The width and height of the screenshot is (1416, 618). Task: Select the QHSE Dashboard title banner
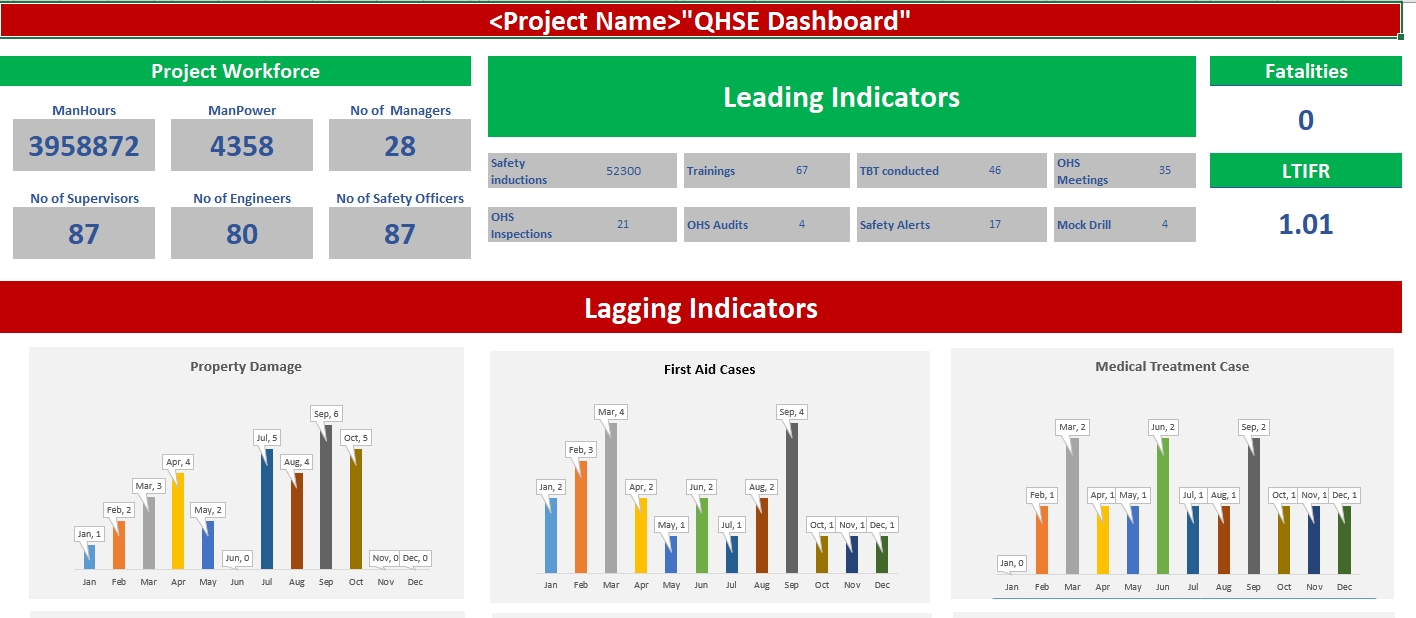click(x=700, y=21)
